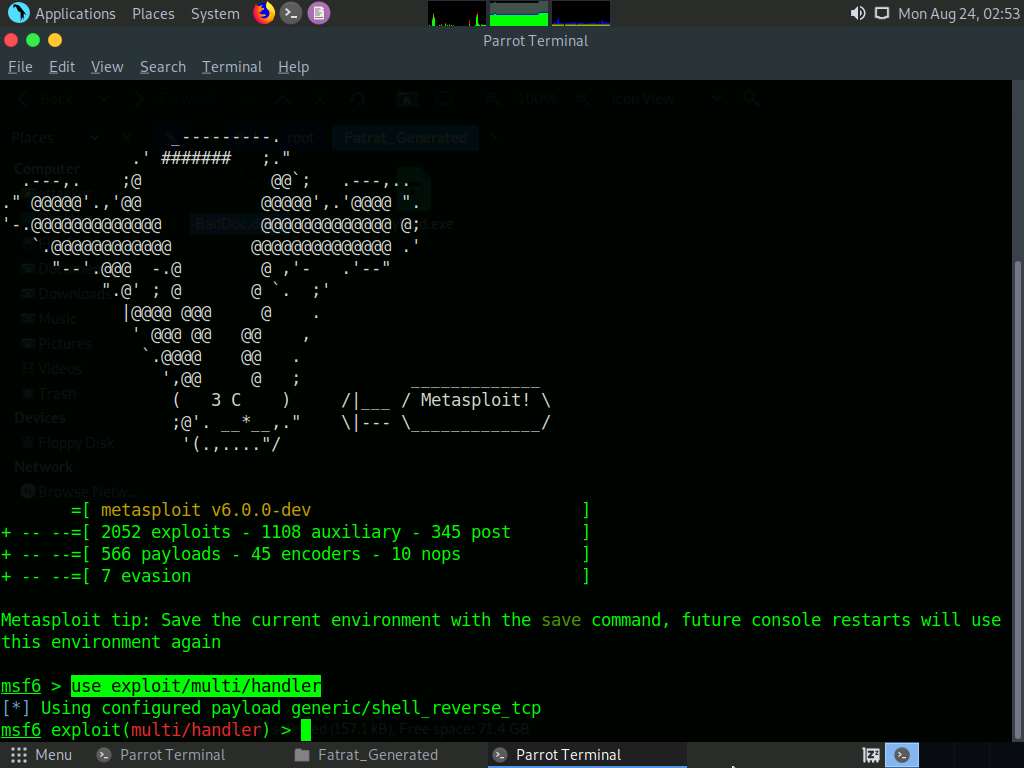Viewport: 1024px width, 768px height.
Task: Click the CPU system monitor graph
Action: [x=456, y=13]
